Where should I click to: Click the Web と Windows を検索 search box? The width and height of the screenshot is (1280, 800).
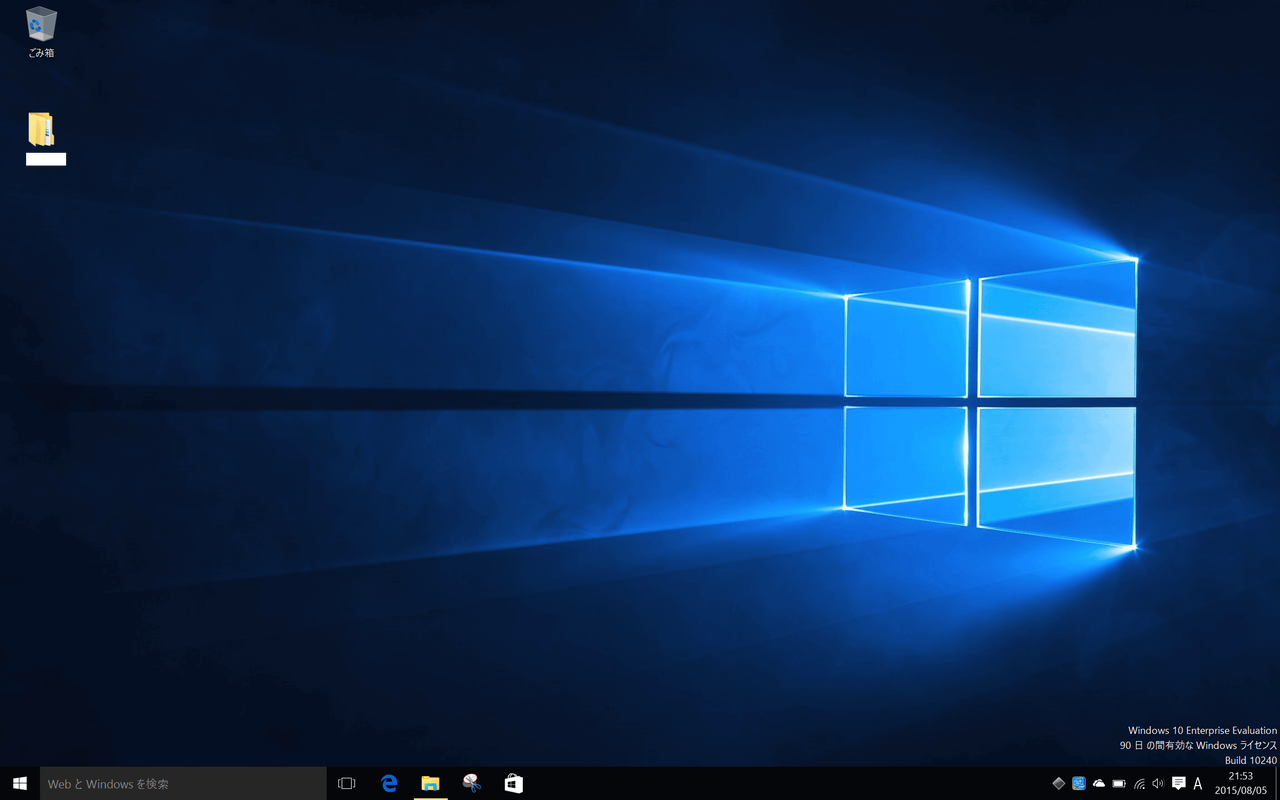point(183,784)
